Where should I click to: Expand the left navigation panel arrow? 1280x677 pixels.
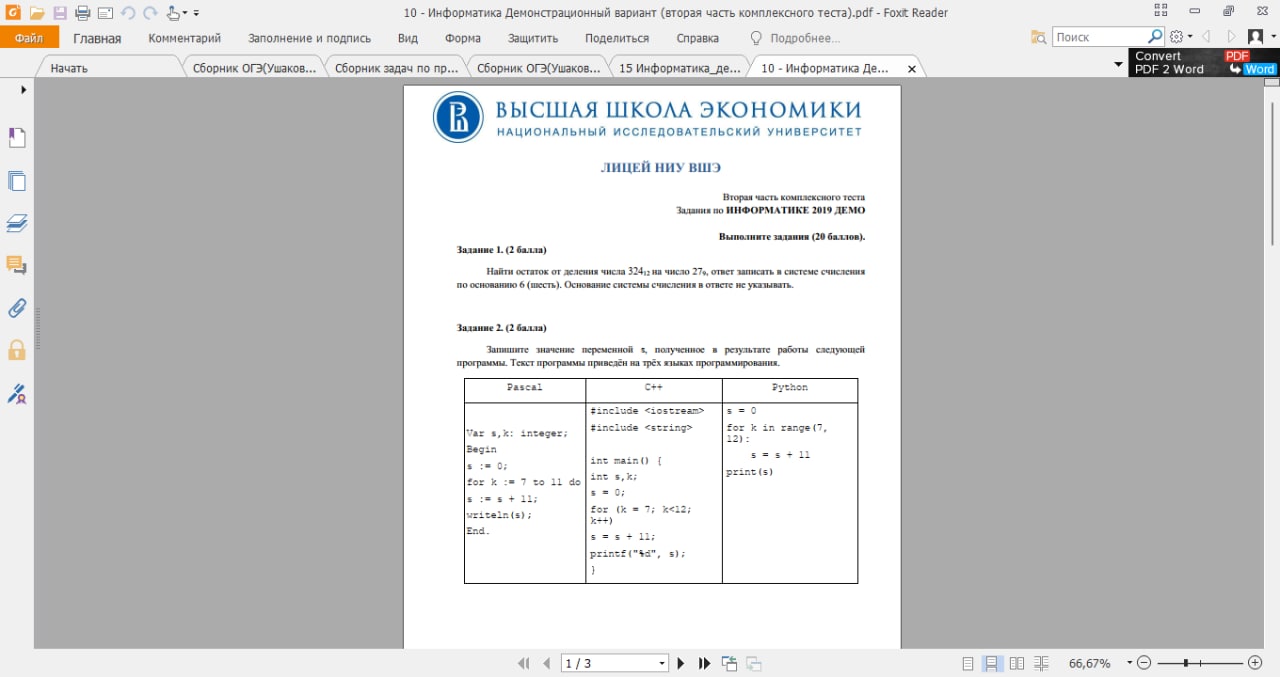tap(23, 90)
